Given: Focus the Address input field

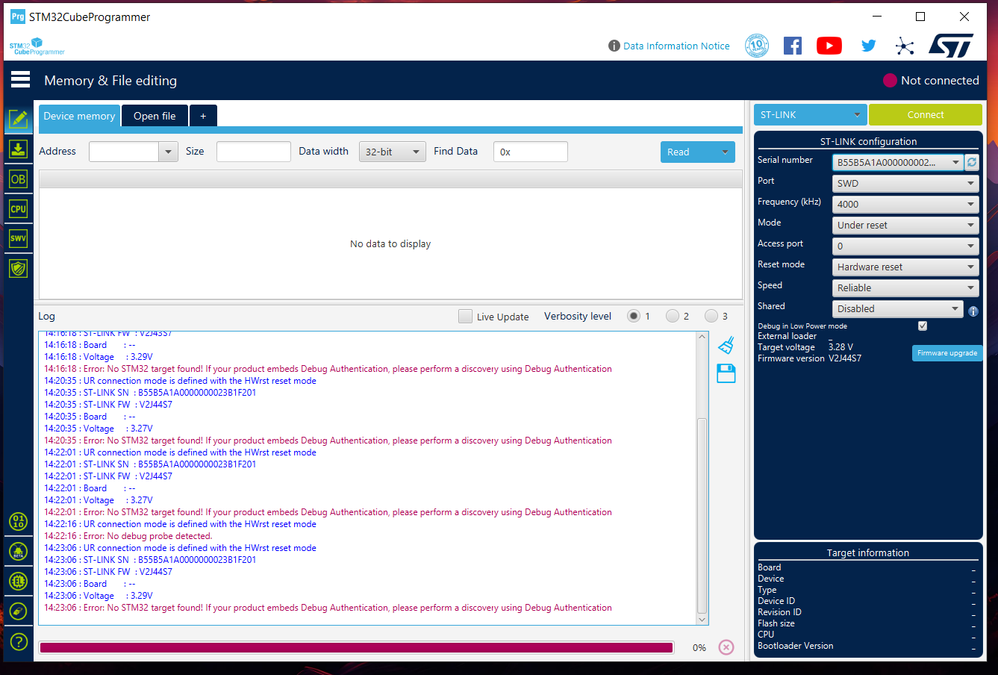Looking at the screenshot, I should [x=123, y=151].
